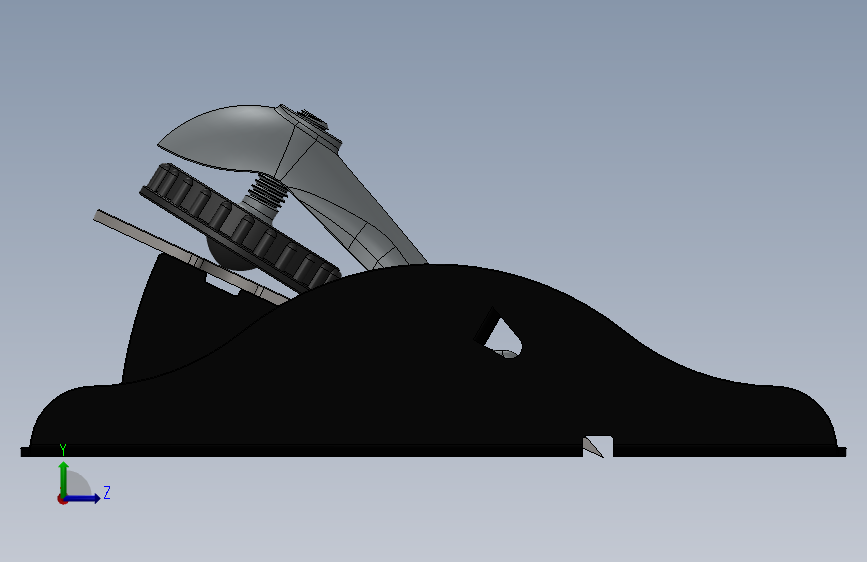The height and width of the screenshot is (562, 867).
Task: Select the threaded screw below the lever cap
Action: coord(269,191)
